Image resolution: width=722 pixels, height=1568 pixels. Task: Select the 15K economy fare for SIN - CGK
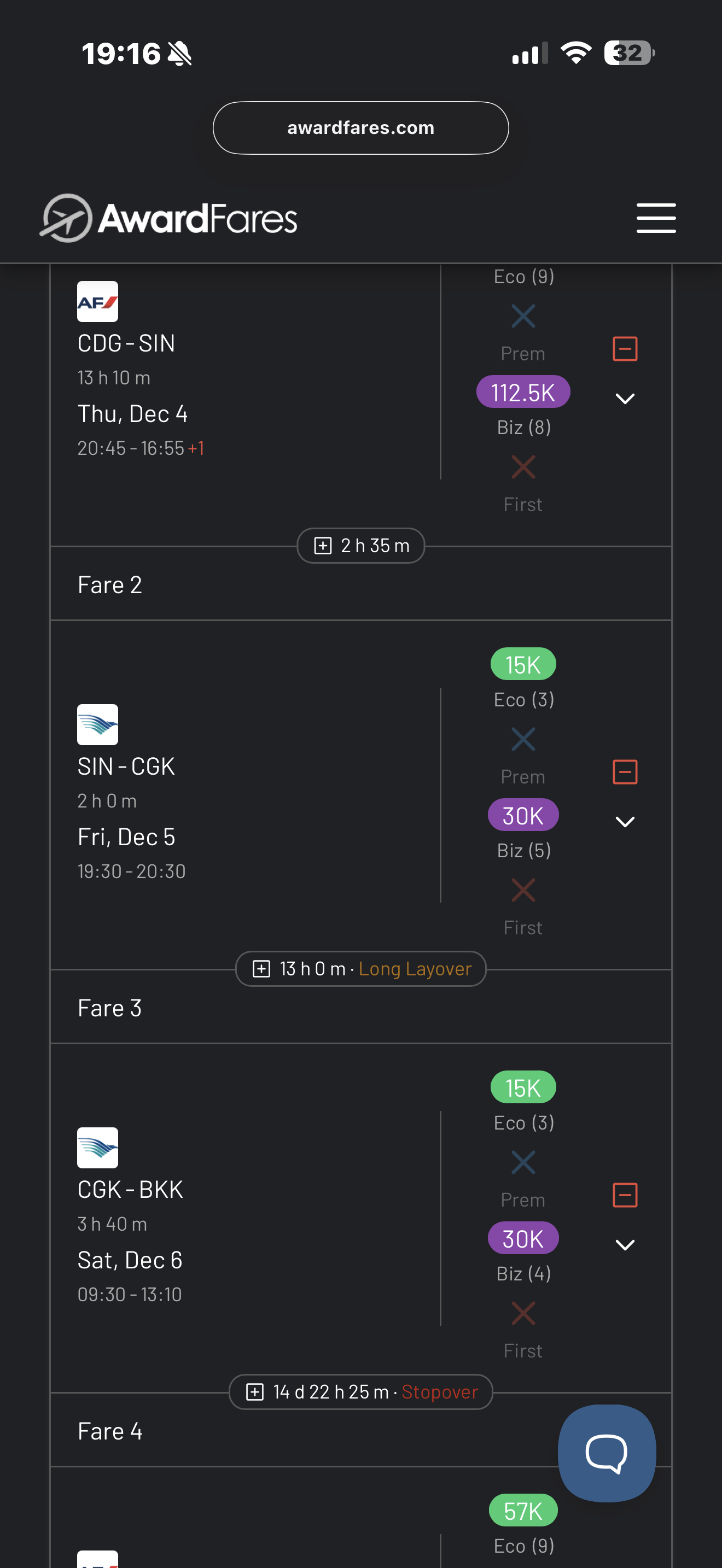tap(523, 664)
